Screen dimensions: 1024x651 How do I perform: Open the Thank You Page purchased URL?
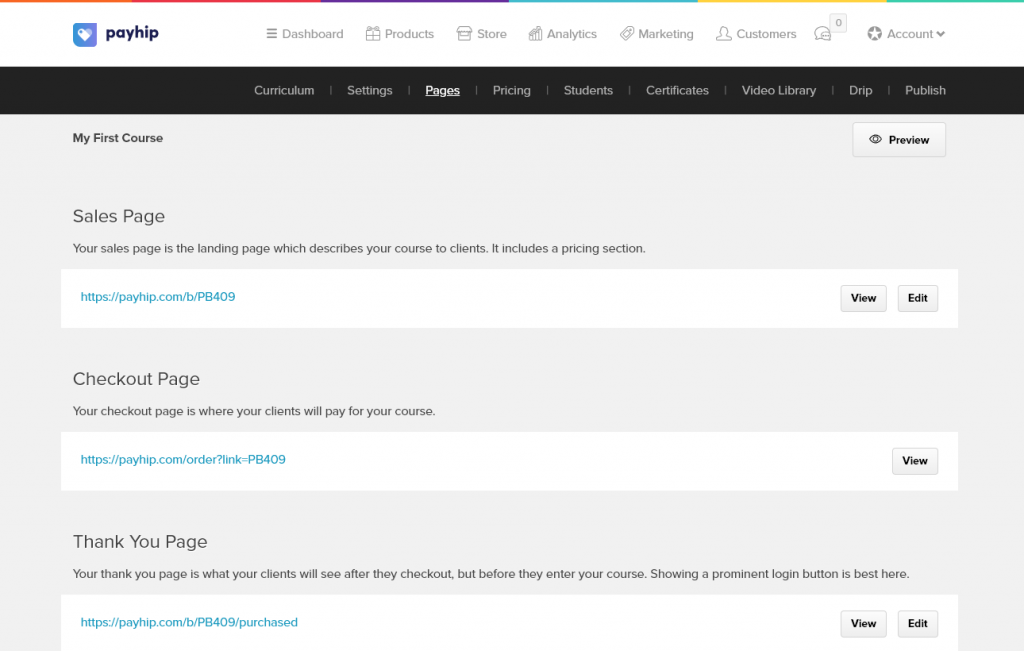(x=189, y=622)
